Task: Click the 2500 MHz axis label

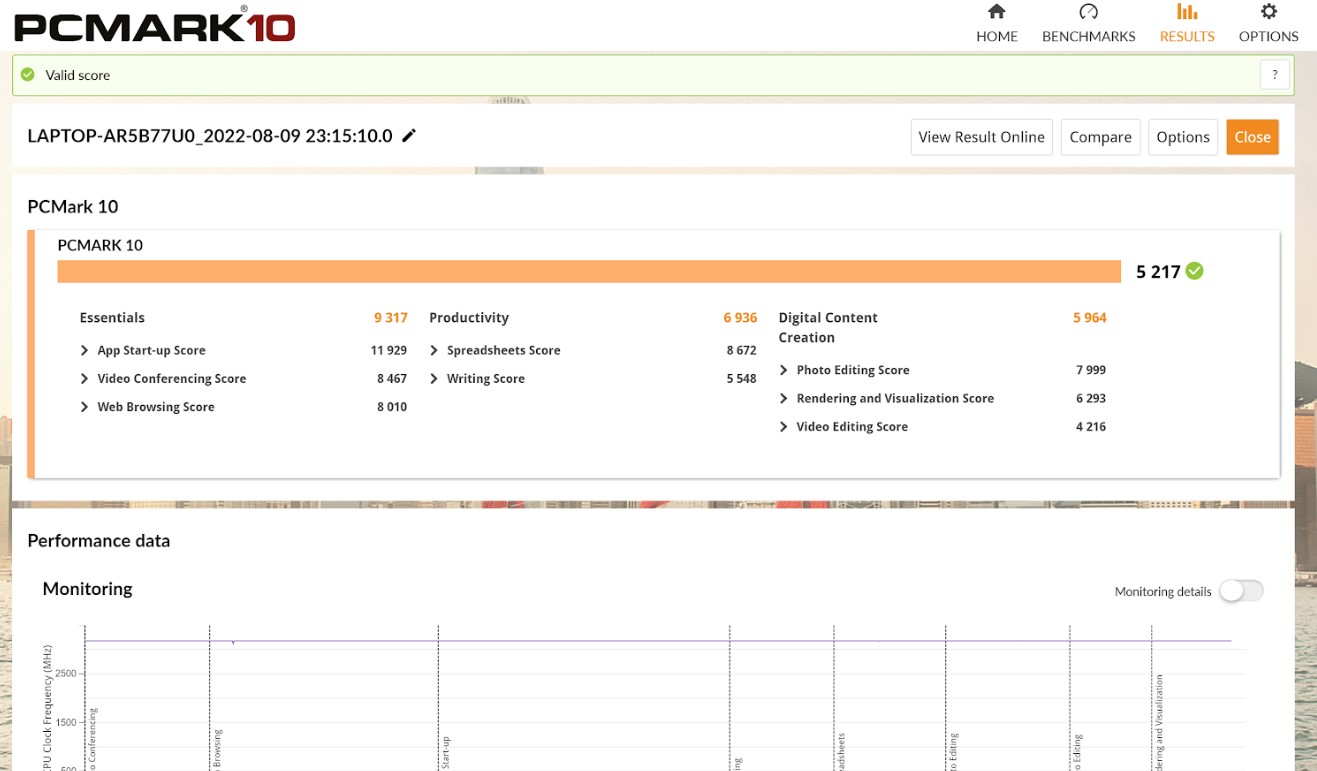Action: pos(65,674)
